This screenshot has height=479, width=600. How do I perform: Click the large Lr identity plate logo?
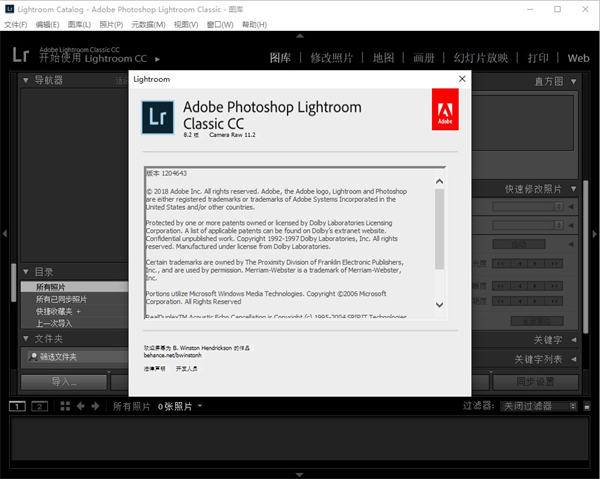coord(21,55)
